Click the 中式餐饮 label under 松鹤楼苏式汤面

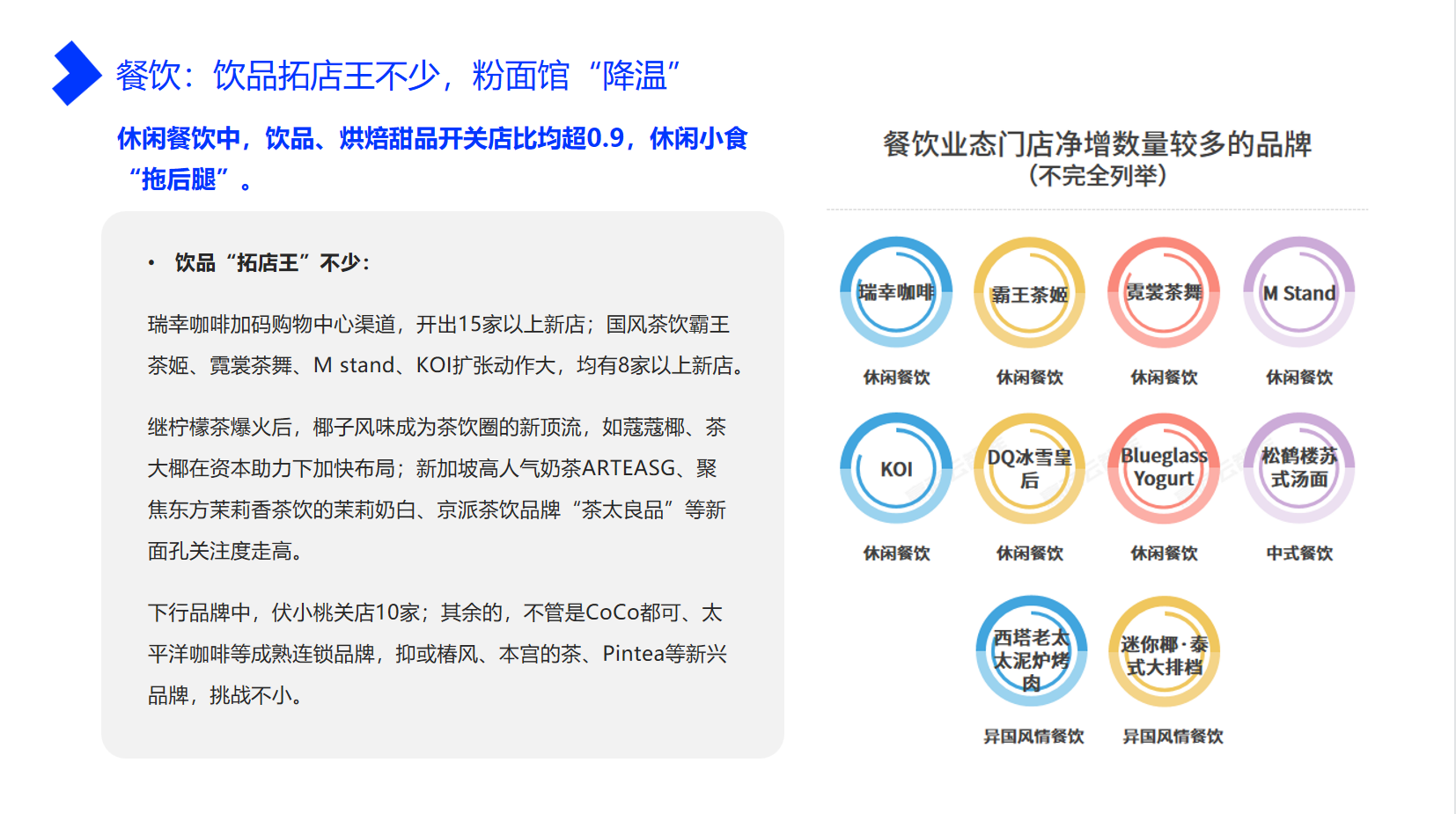point(1299,554)
